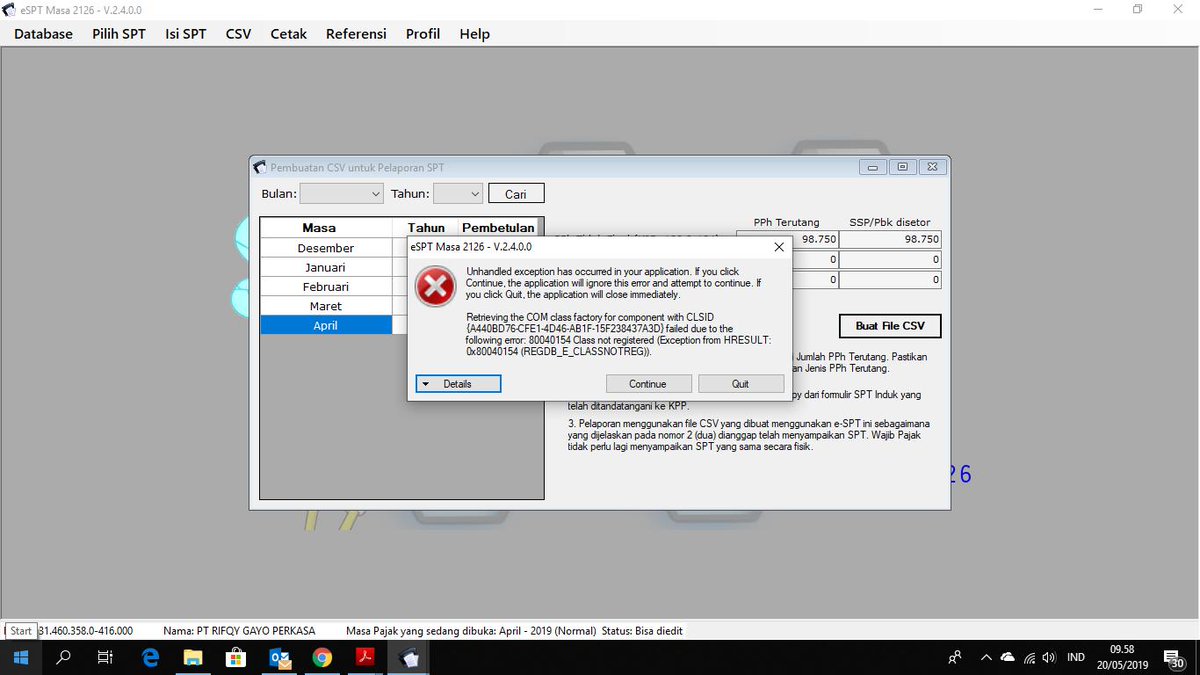Click the Pembetulan column header
This screenshot has width=1200, height=675.
click(x=498, y=228)
